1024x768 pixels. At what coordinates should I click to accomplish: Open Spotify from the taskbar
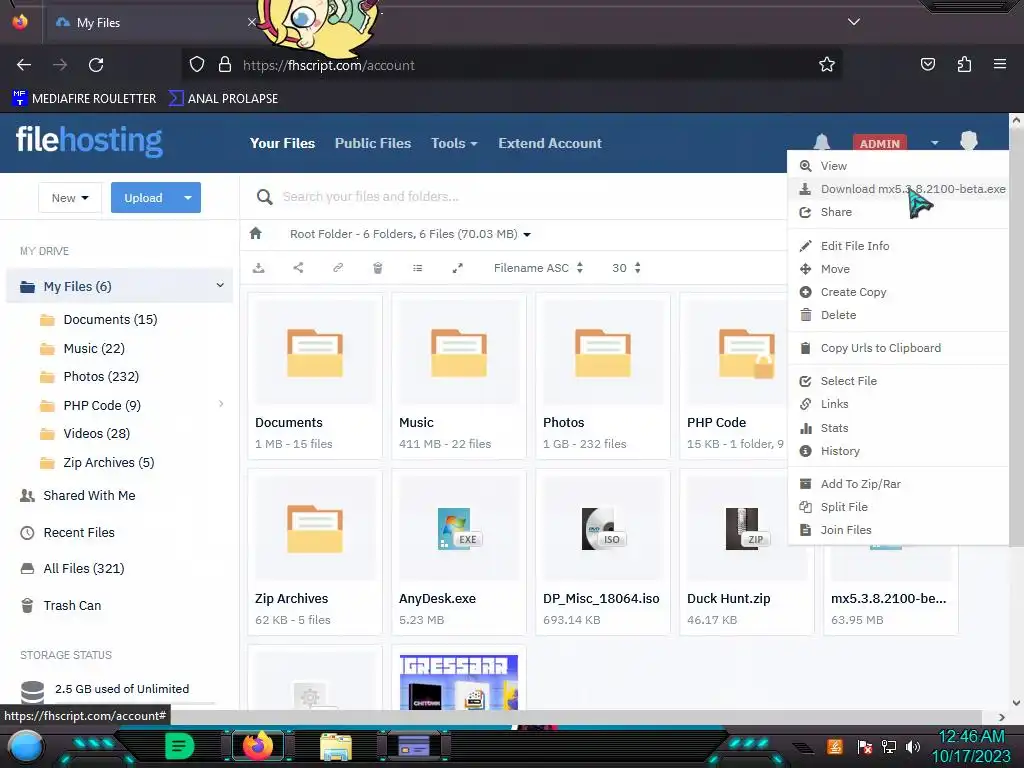[180, 746]
